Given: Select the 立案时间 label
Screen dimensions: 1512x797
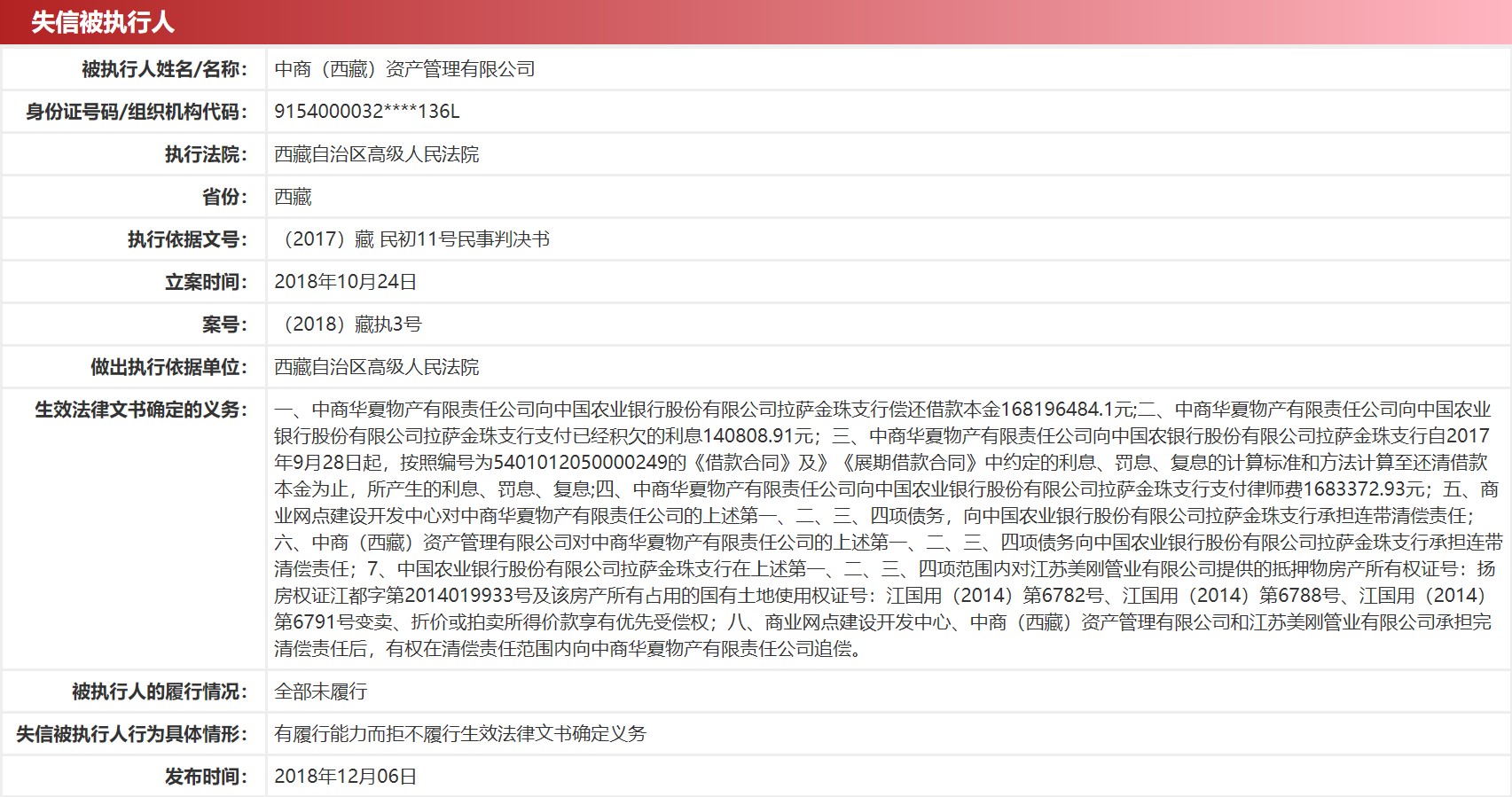Looking at the screenshot, I should 207,282.
